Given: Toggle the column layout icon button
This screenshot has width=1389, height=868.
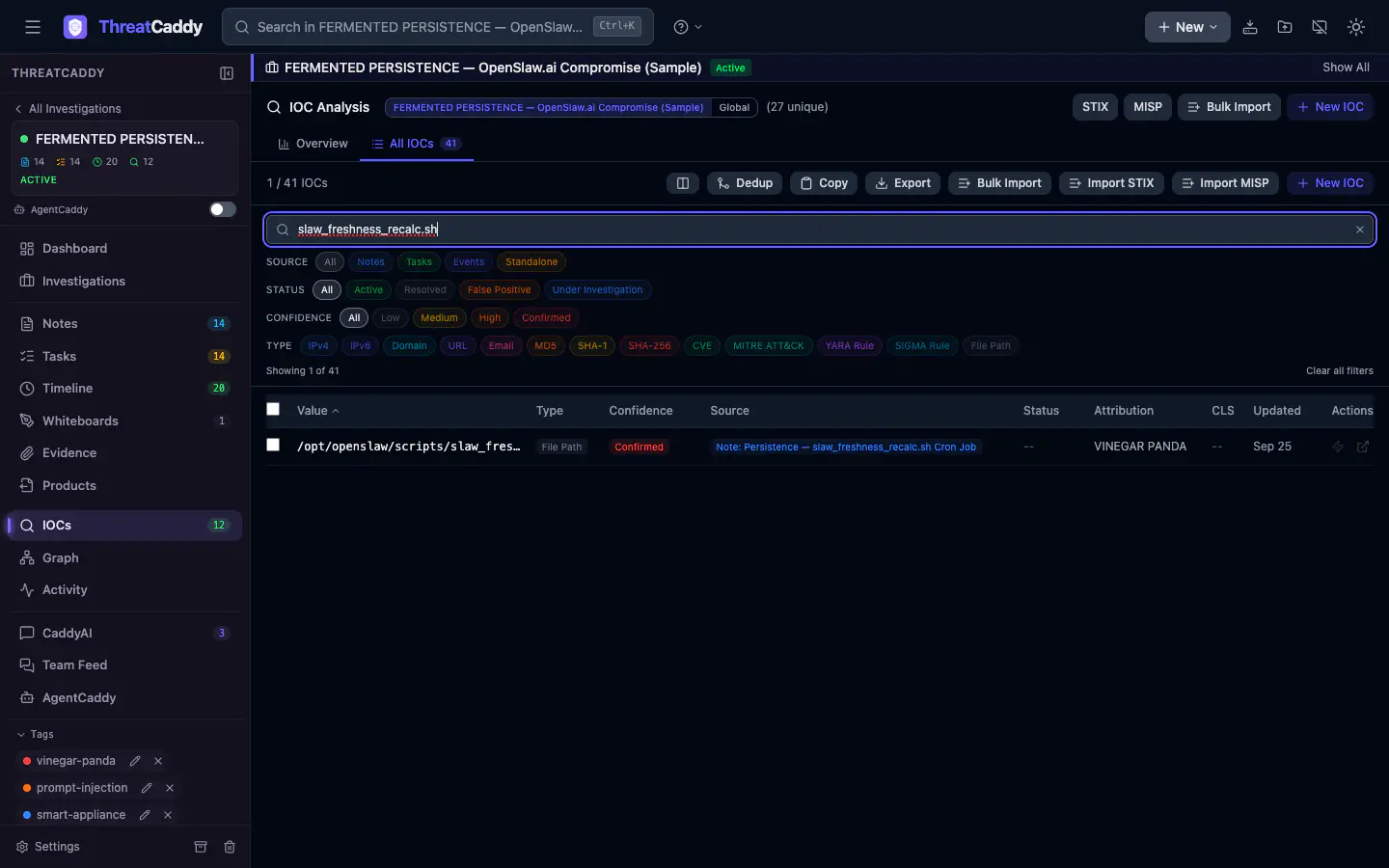Looking at the screenshot, I should pyautogui.click(x=683, y=183).
